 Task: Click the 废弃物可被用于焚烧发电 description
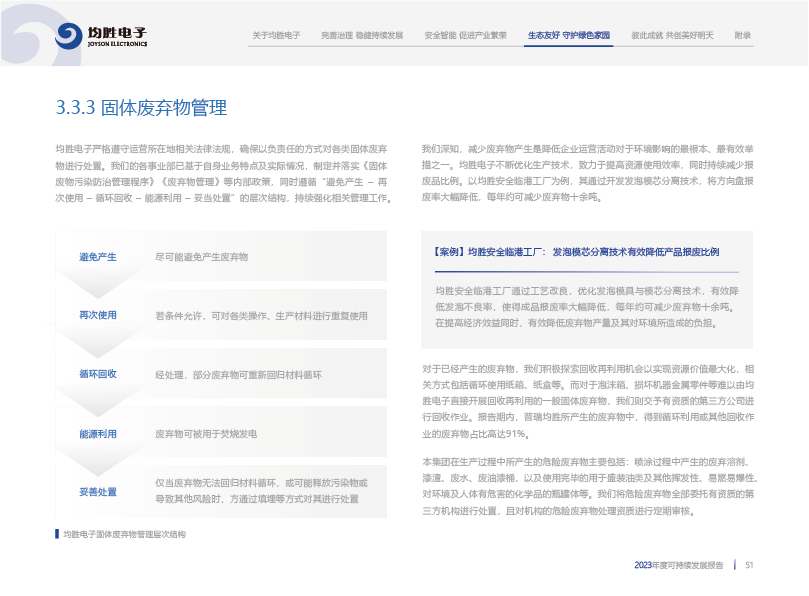[205, 434]
